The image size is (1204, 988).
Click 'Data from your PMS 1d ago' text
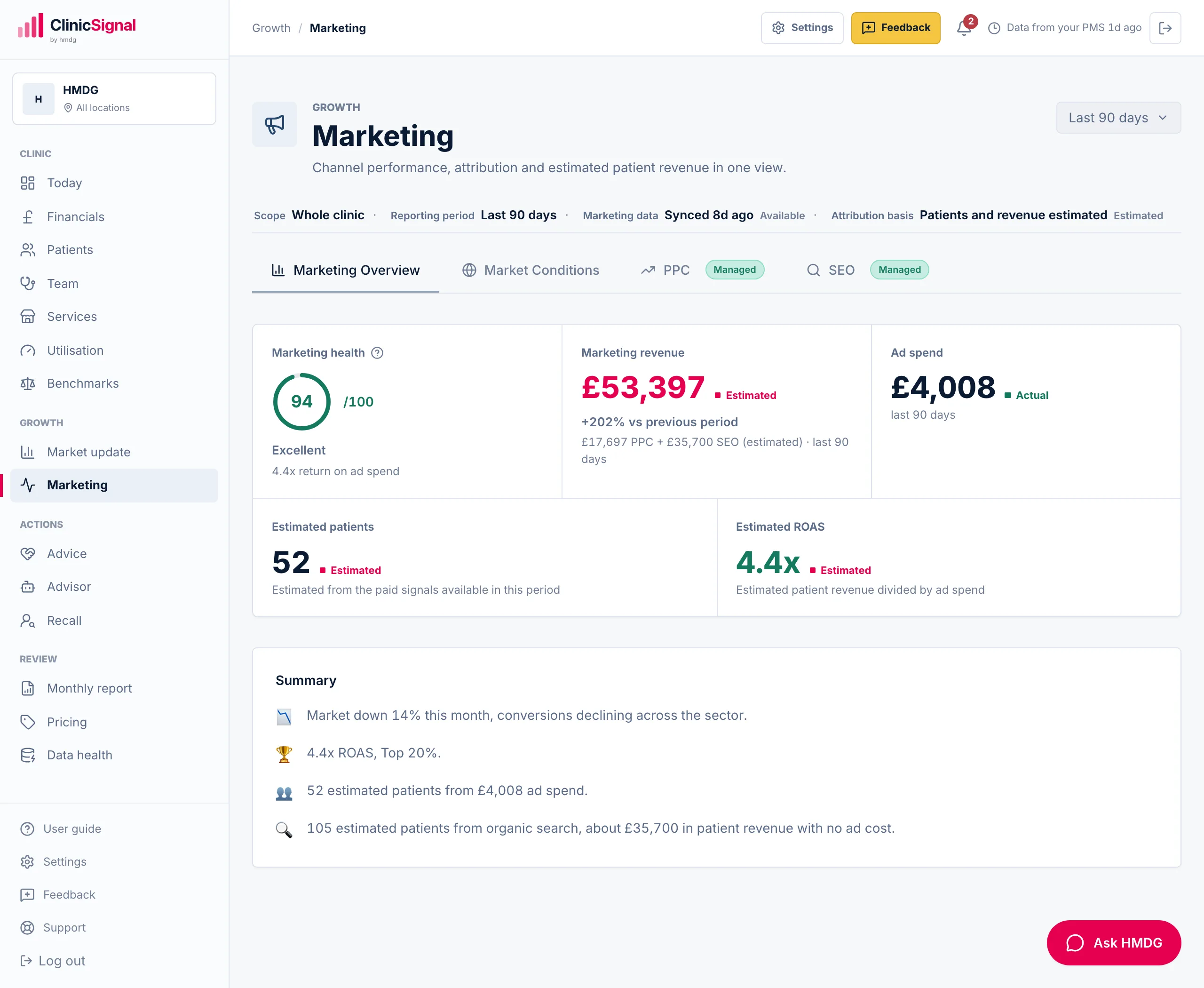[1074, 28]
